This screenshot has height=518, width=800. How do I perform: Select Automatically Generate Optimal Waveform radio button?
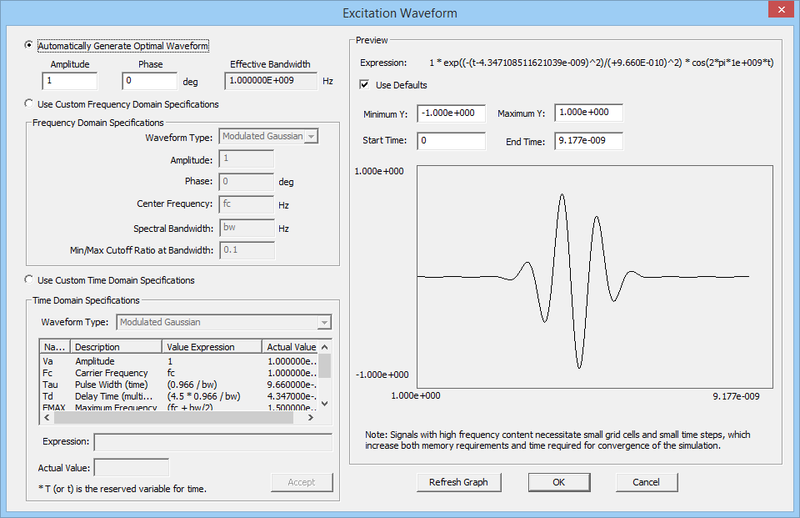(x=29, y=45)
